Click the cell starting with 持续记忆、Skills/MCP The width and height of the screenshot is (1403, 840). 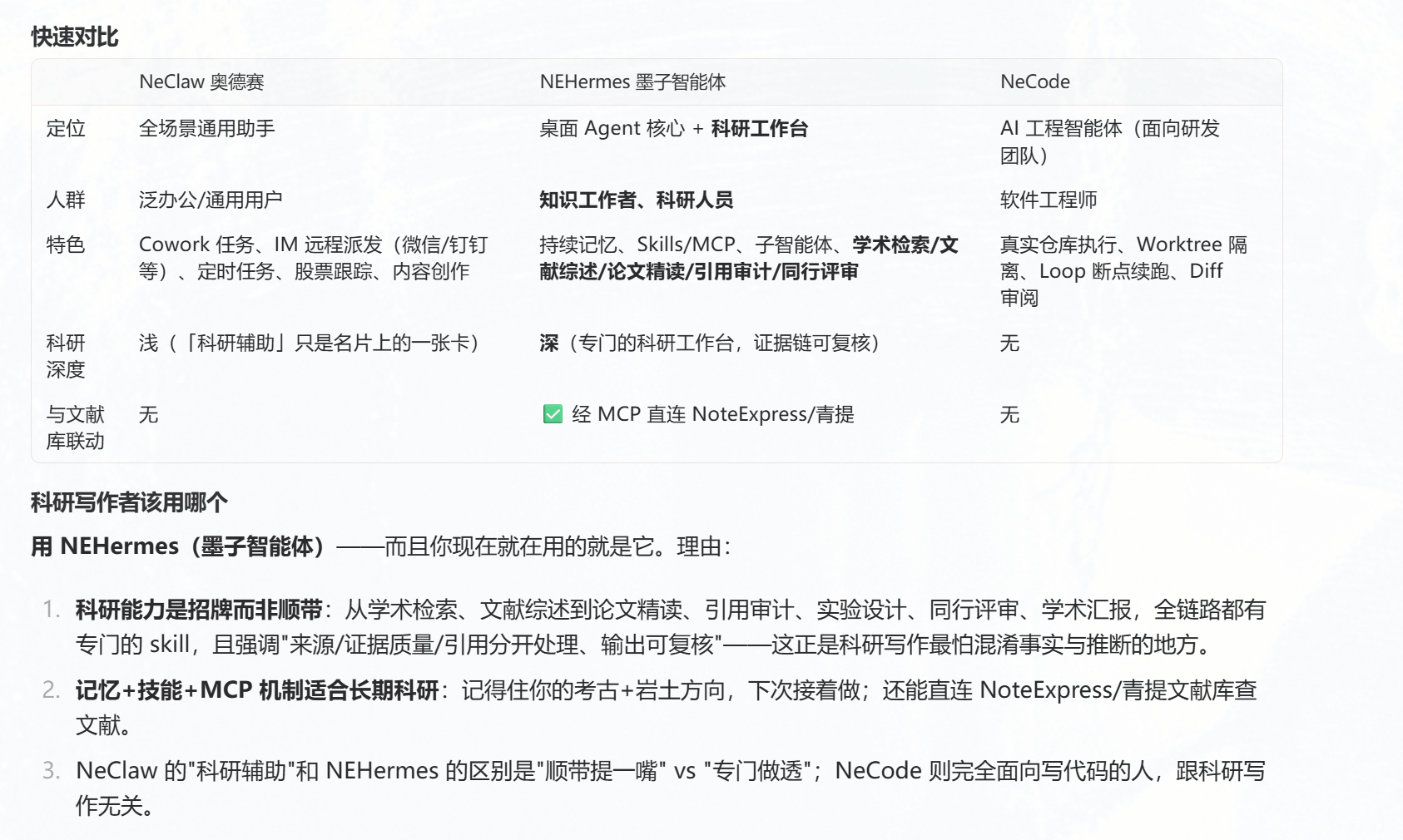749,258
